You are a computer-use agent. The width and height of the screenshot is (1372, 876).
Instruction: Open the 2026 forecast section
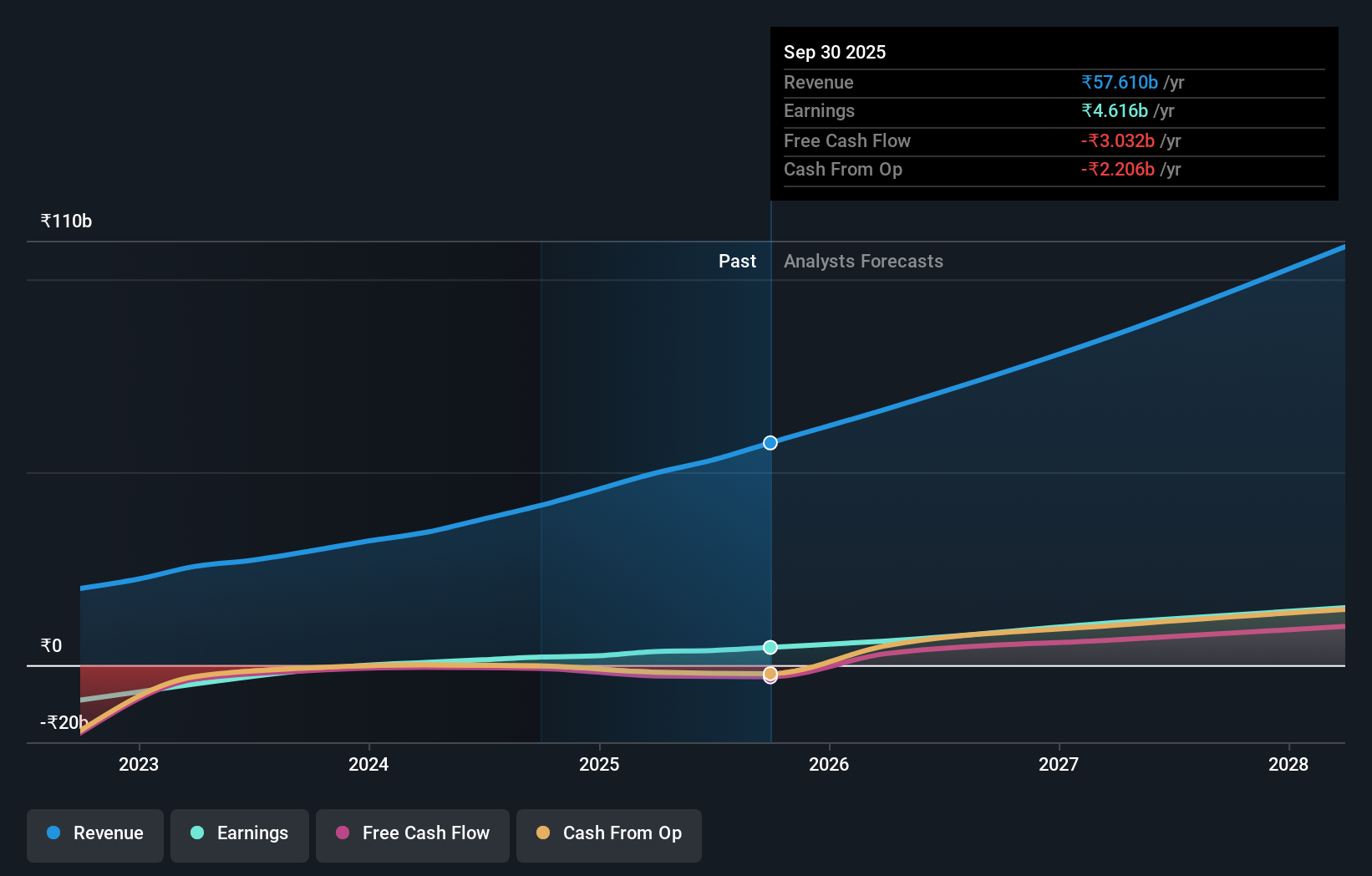click(828, 764)
